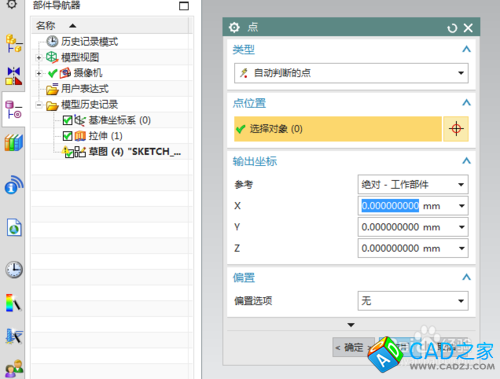Viewport: 500px width, 379px height.
Task: Click the Cameras icon in tree
Action: click(x=65, y=73)
